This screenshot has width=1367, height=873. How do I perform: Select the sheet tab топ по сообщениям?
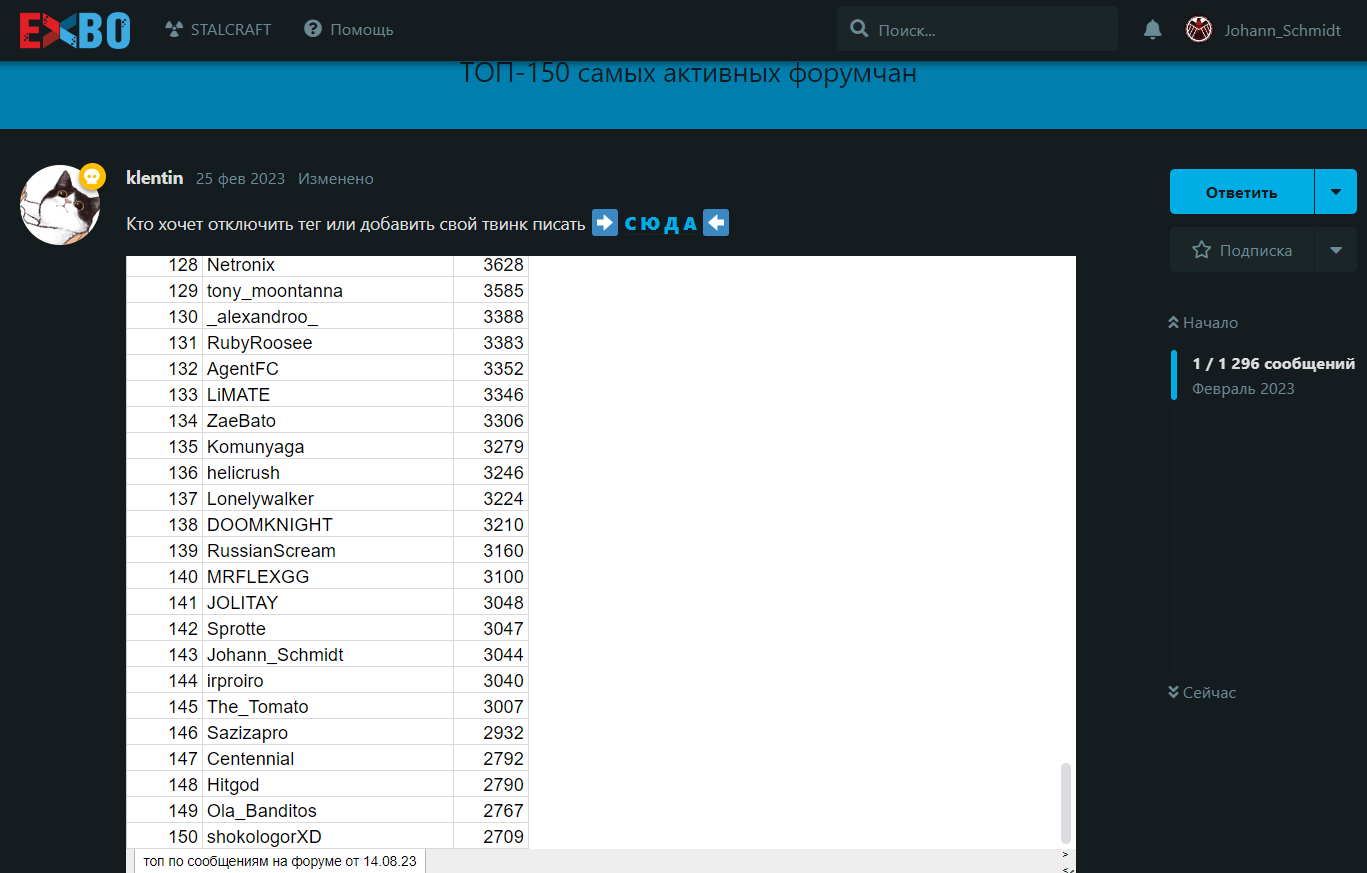click(x=280, y=861)
